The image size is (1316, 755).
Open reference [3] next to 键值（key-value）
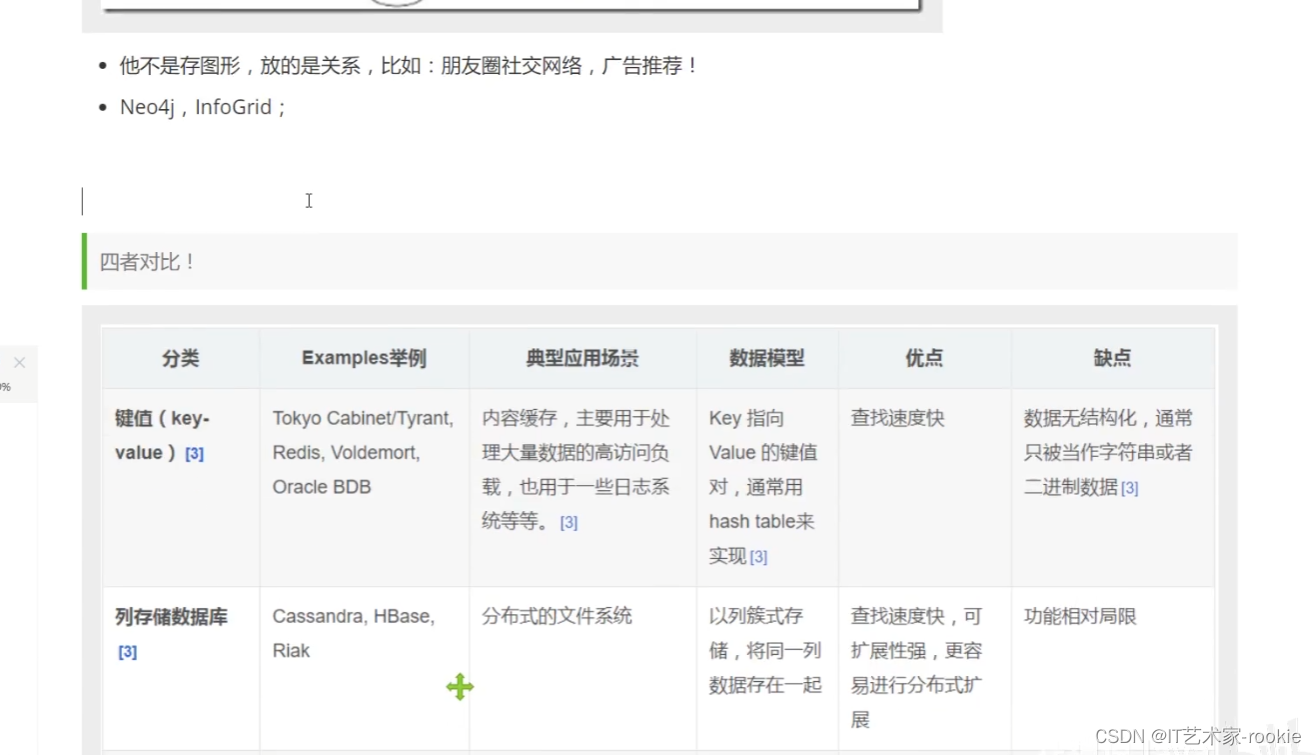coord(195,454)
